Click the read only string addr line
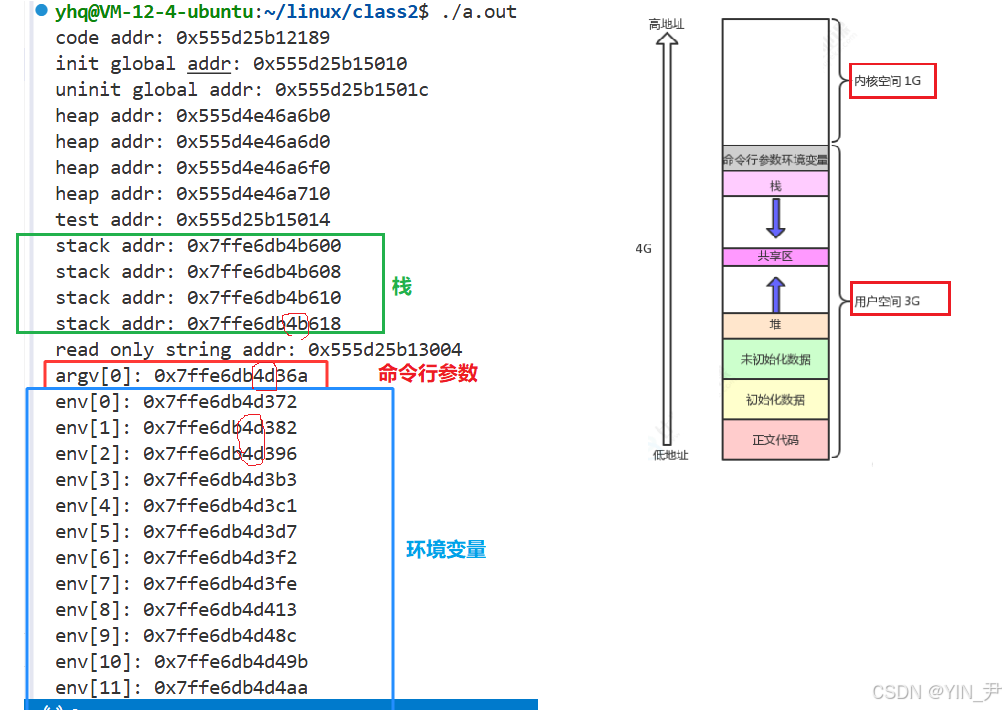Screen dimensions: 1006x710 pos(259,350)
